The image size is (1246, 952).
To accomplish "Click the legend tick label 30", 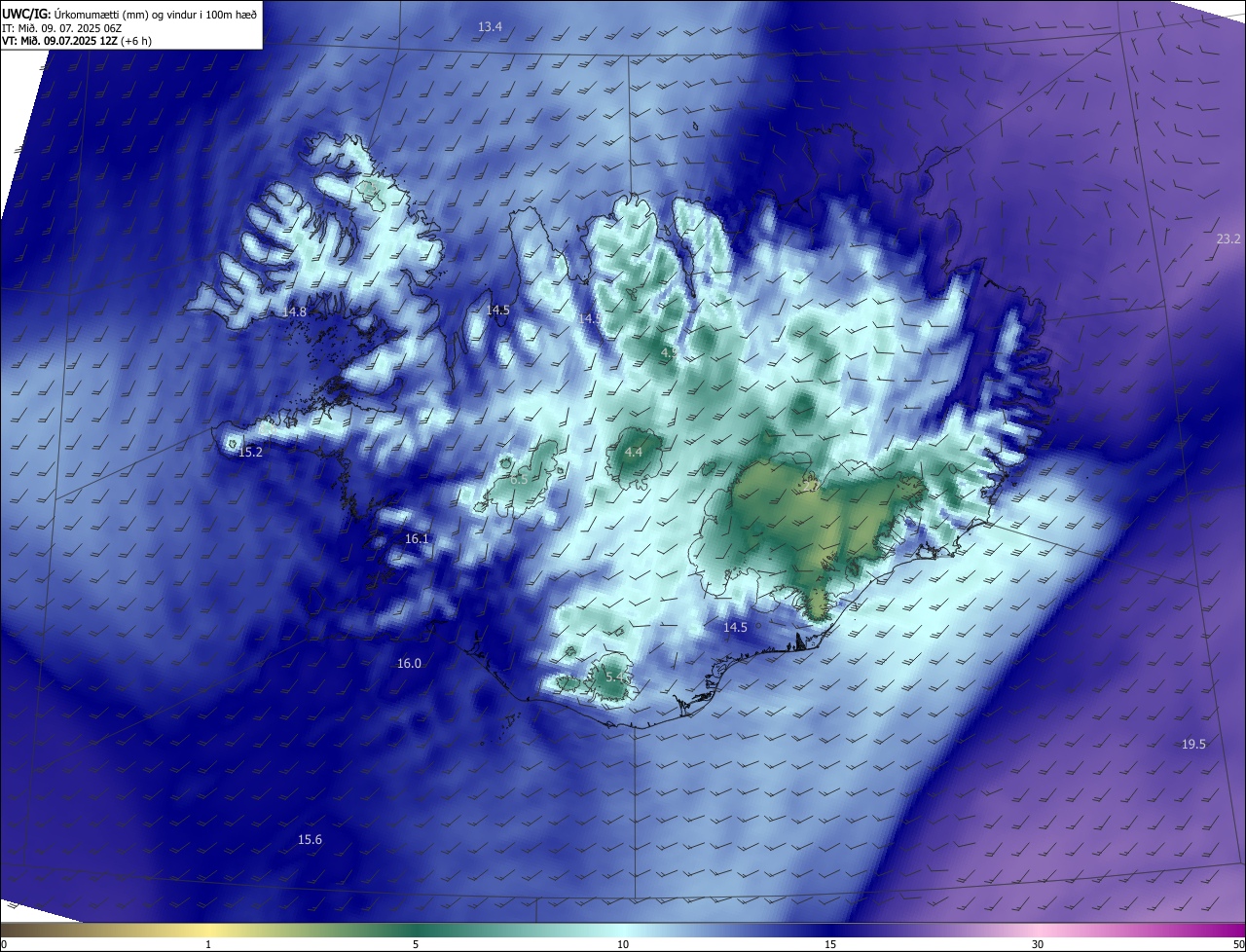I will pos(1038,944).
